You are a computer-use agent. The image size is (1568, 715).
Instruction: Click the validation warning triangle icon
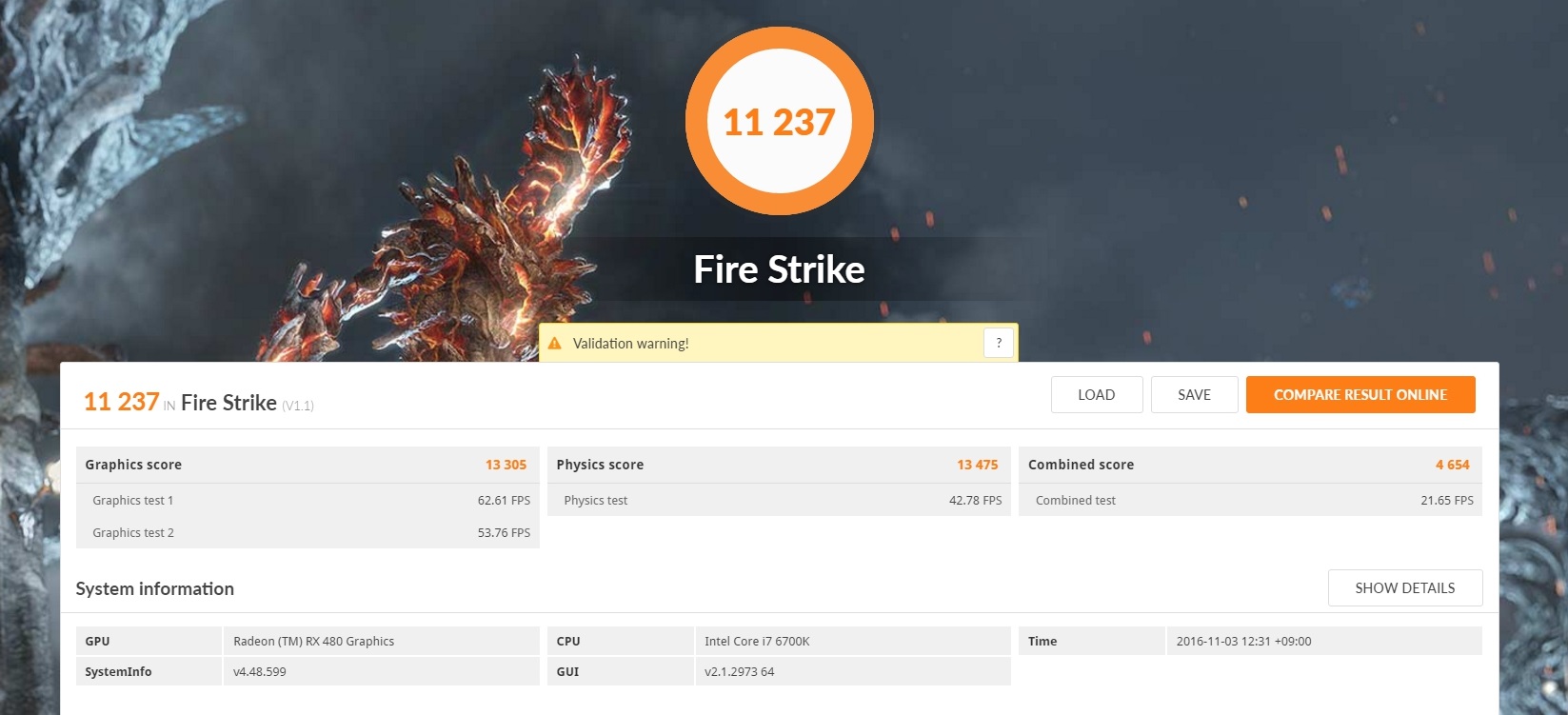pyautogui.click(x=555, y=343)
